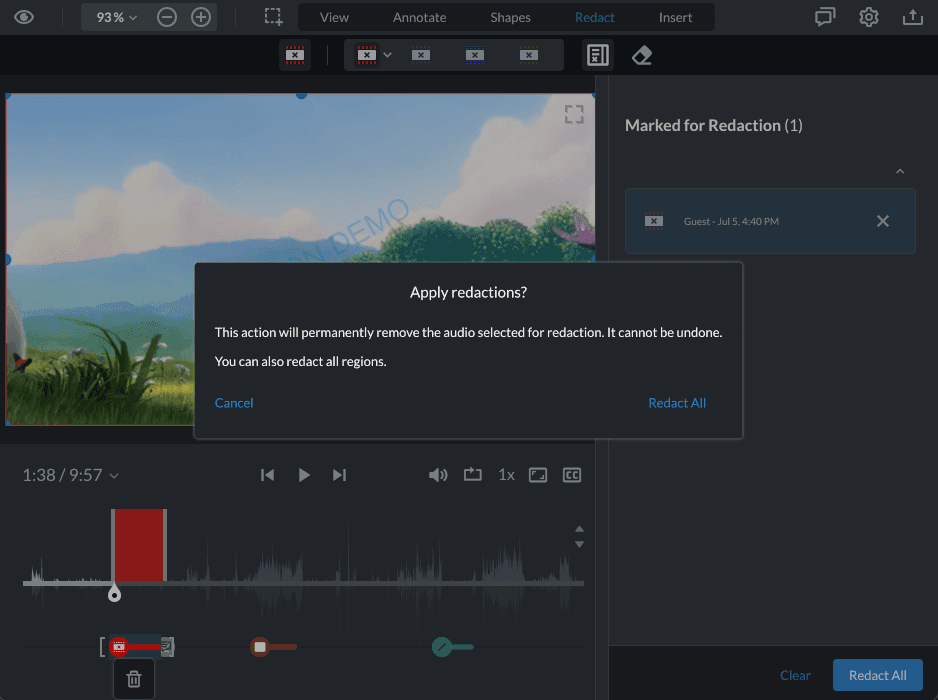Open the redaction panel list icon

point(597,56)
